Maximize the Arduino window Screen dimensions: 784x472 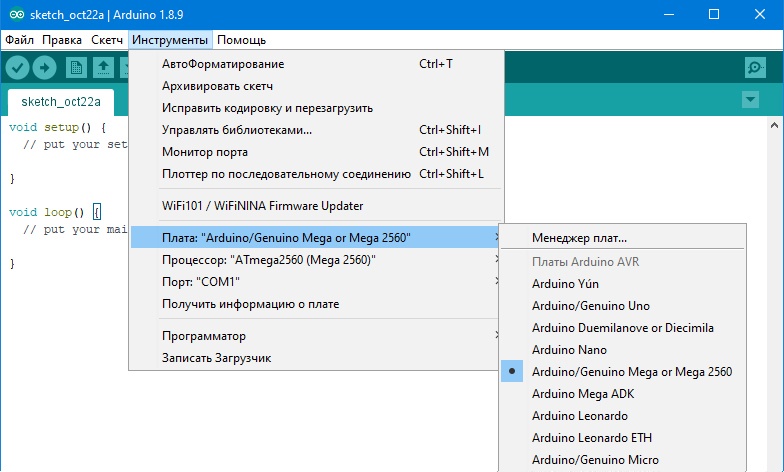(x=714, y=14)
